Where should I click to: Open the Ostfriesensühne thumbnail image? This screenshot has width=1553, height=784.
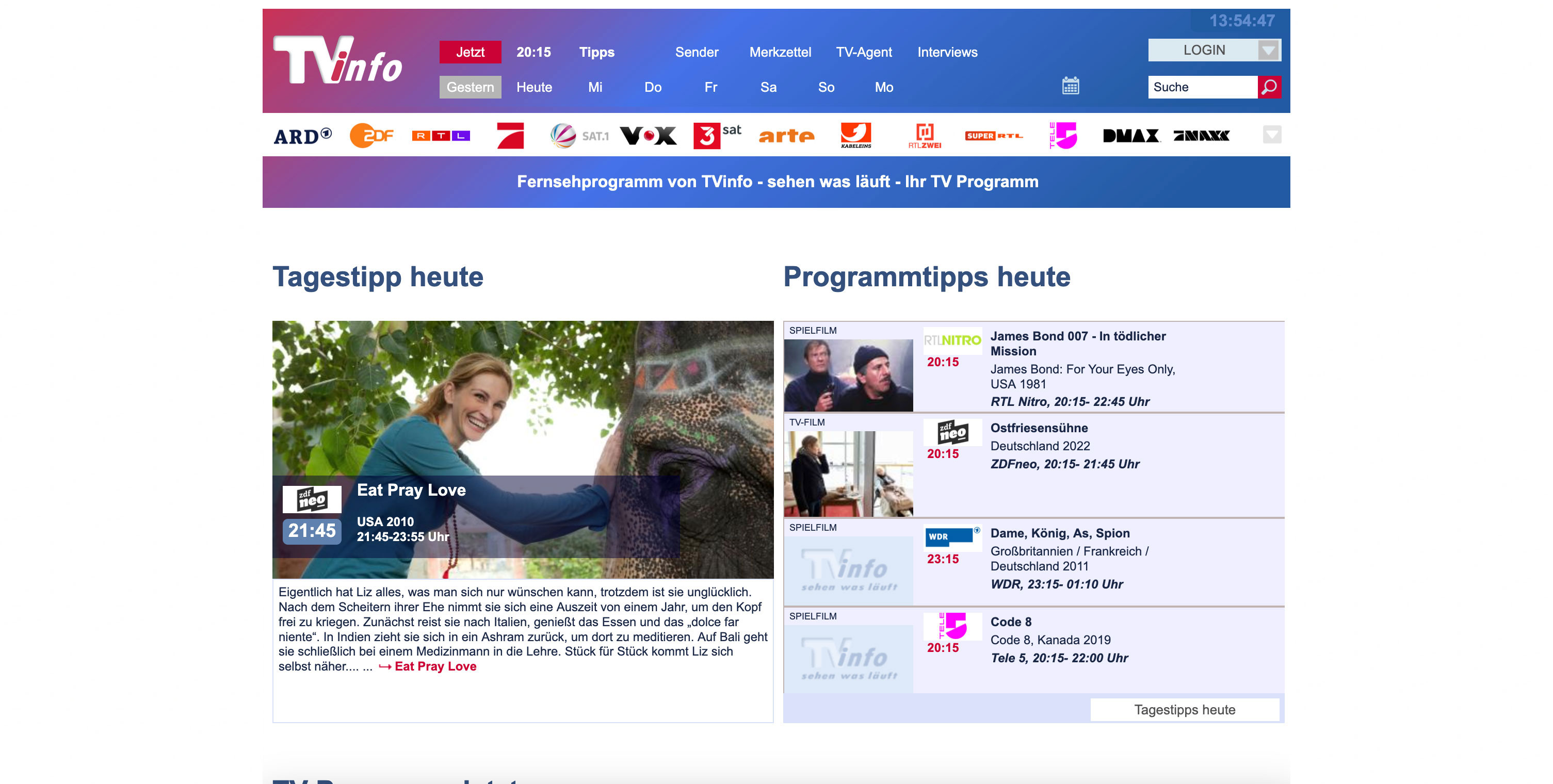(848, 473)
